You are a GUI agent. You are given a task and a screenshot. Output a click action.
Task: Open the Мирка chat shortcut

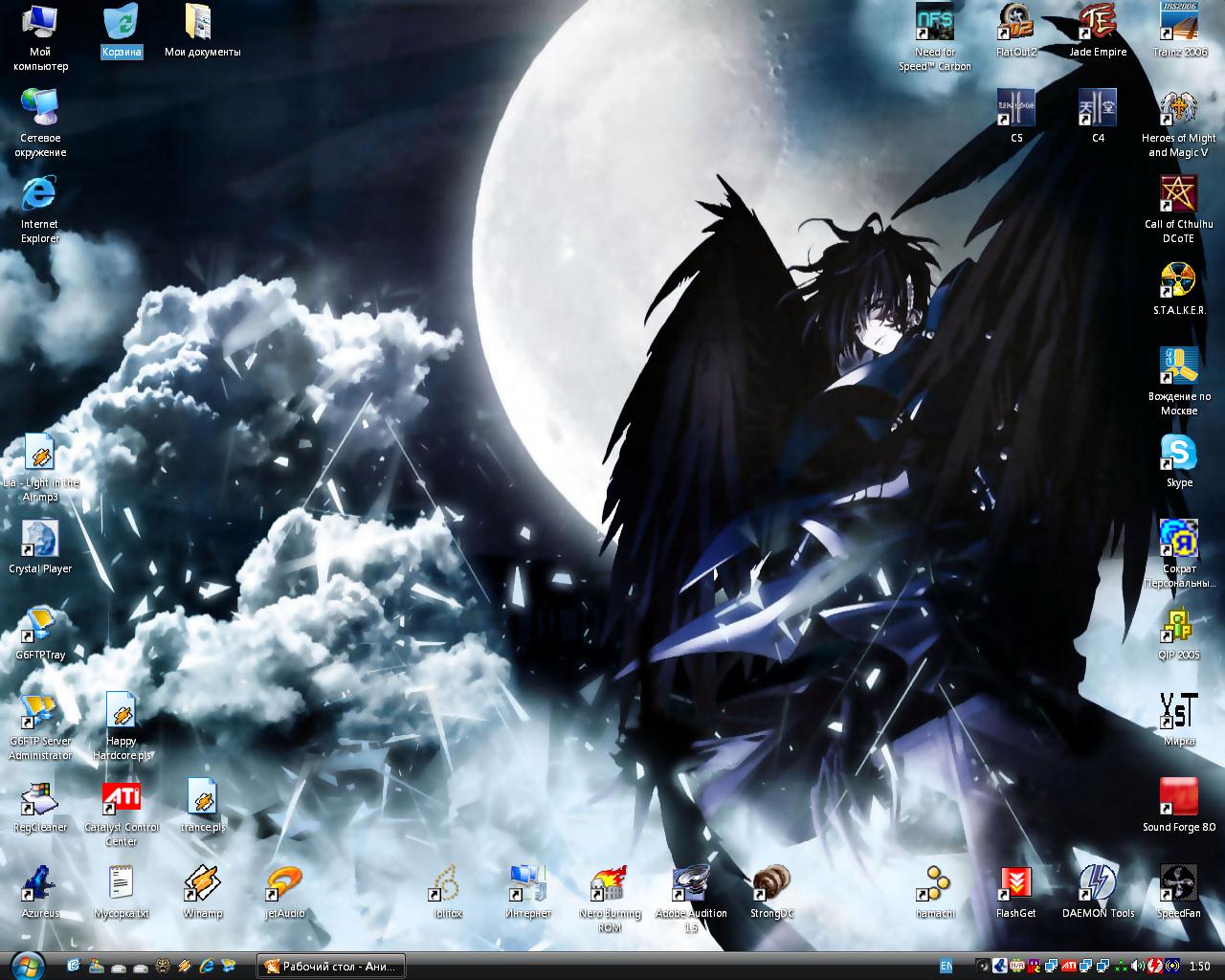[1179, 721]
